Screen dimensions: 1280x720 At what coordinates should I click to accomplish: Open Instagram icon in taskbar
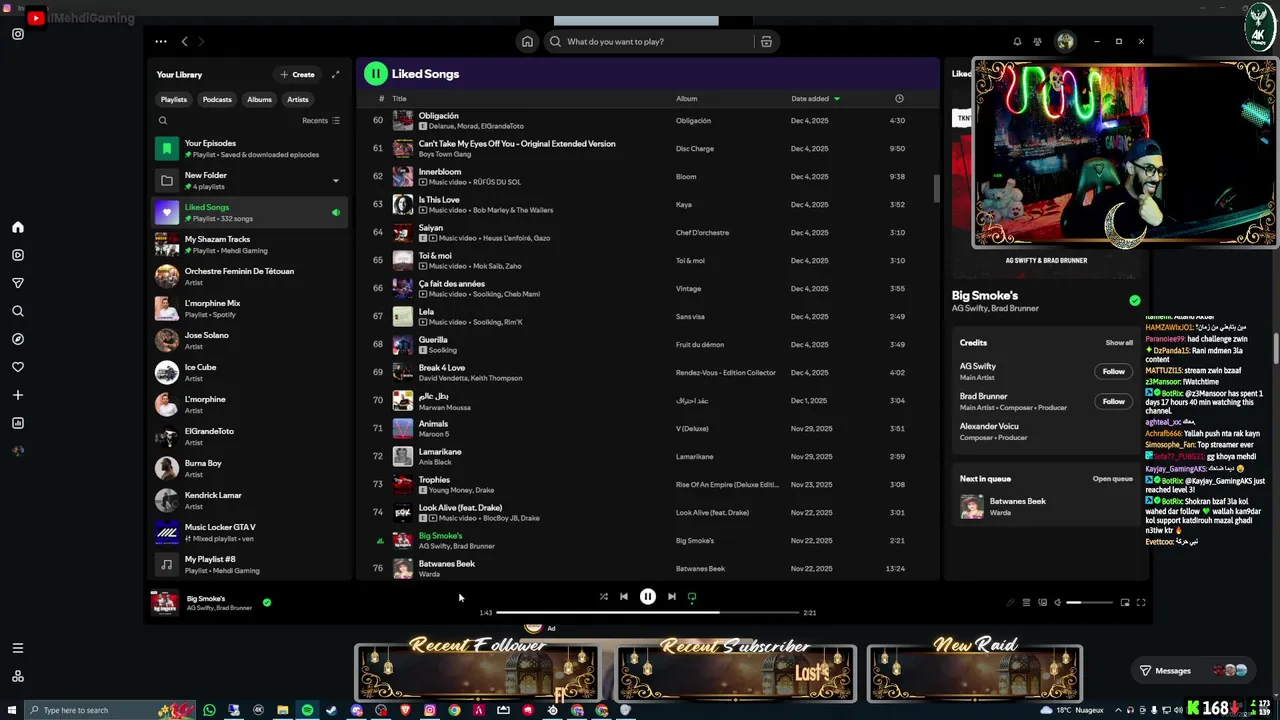(429, 710)
